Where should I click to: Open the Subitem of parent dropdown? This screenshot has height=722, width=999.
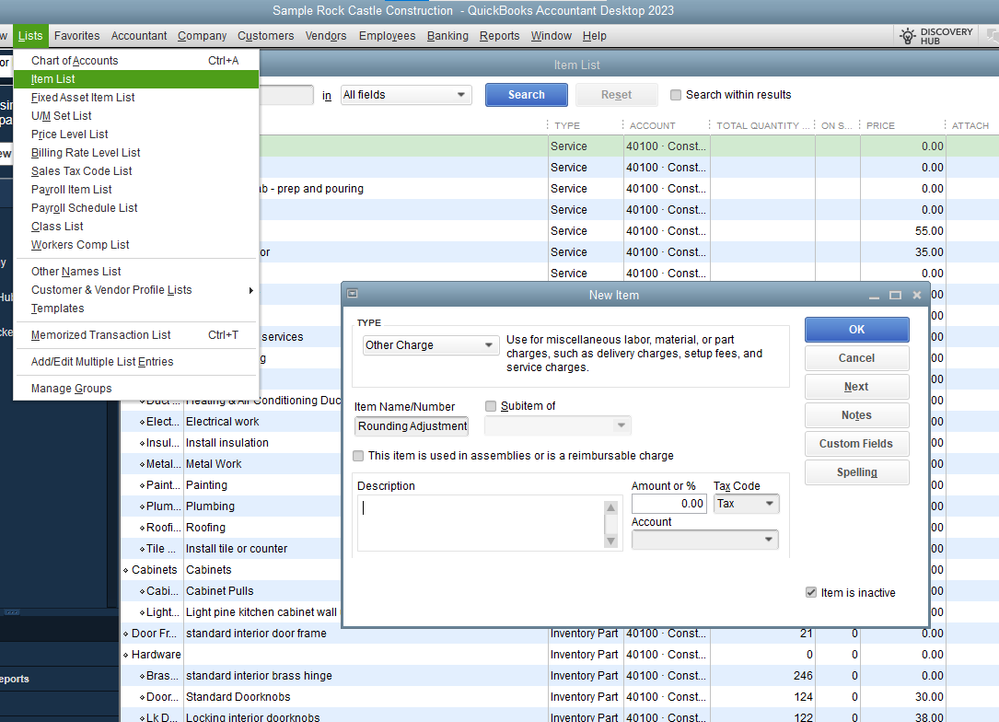pyautogui.click(x=557, y=425)
